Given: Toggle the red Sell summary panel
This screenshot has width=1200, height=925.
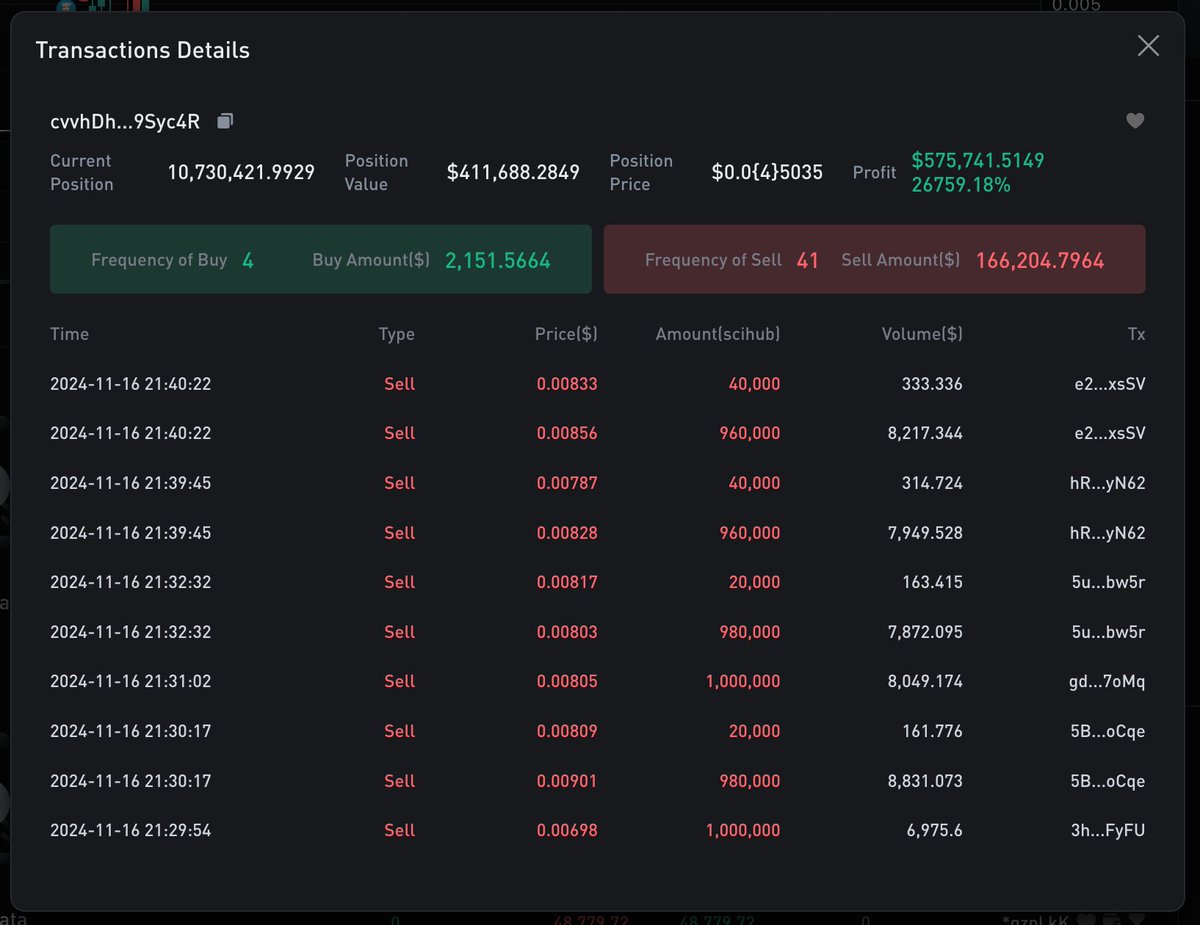Looking at the screenshot, I should click(x=874, y=260).
